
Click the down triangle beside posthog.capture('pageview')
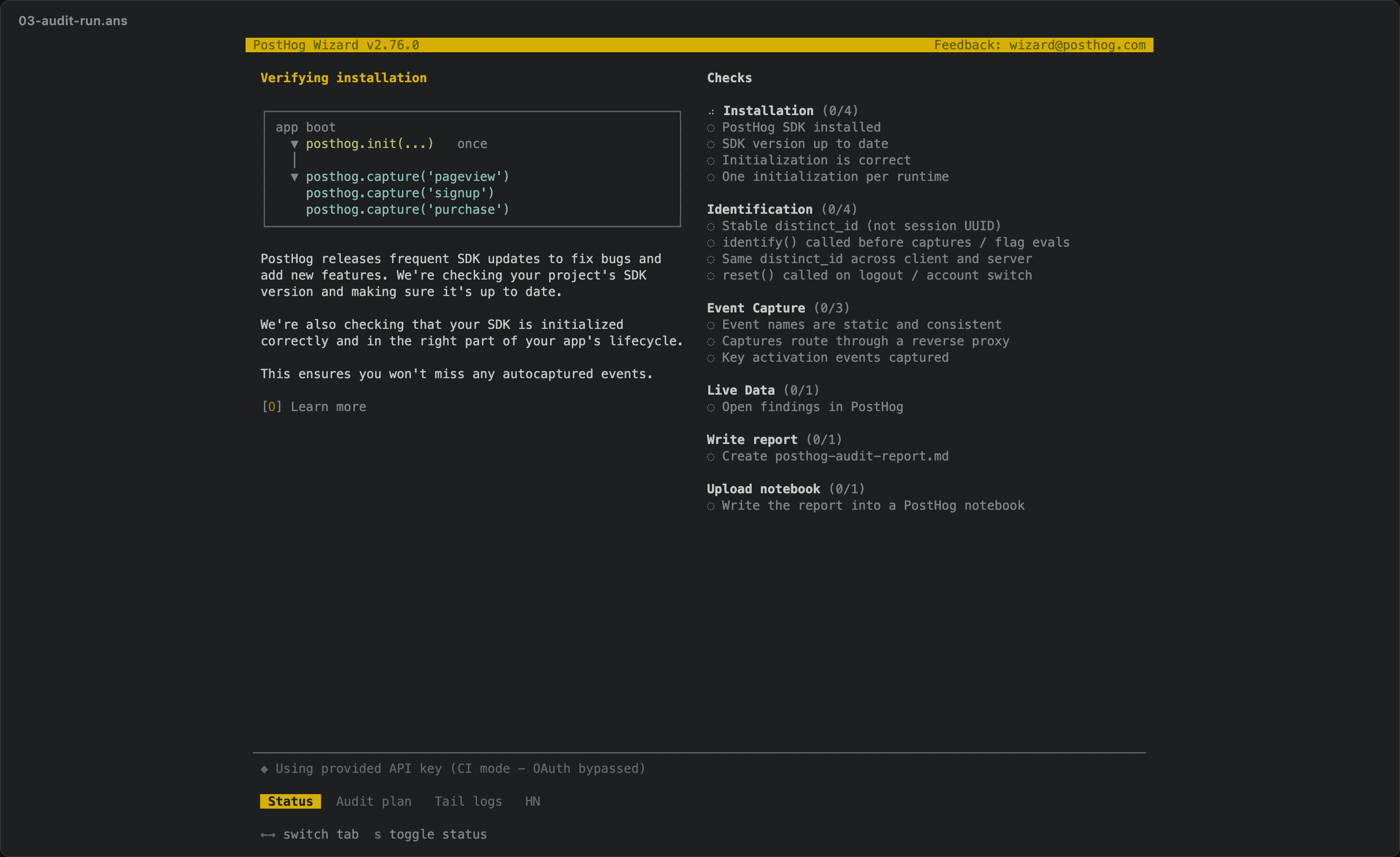click(x=294, y=177)
